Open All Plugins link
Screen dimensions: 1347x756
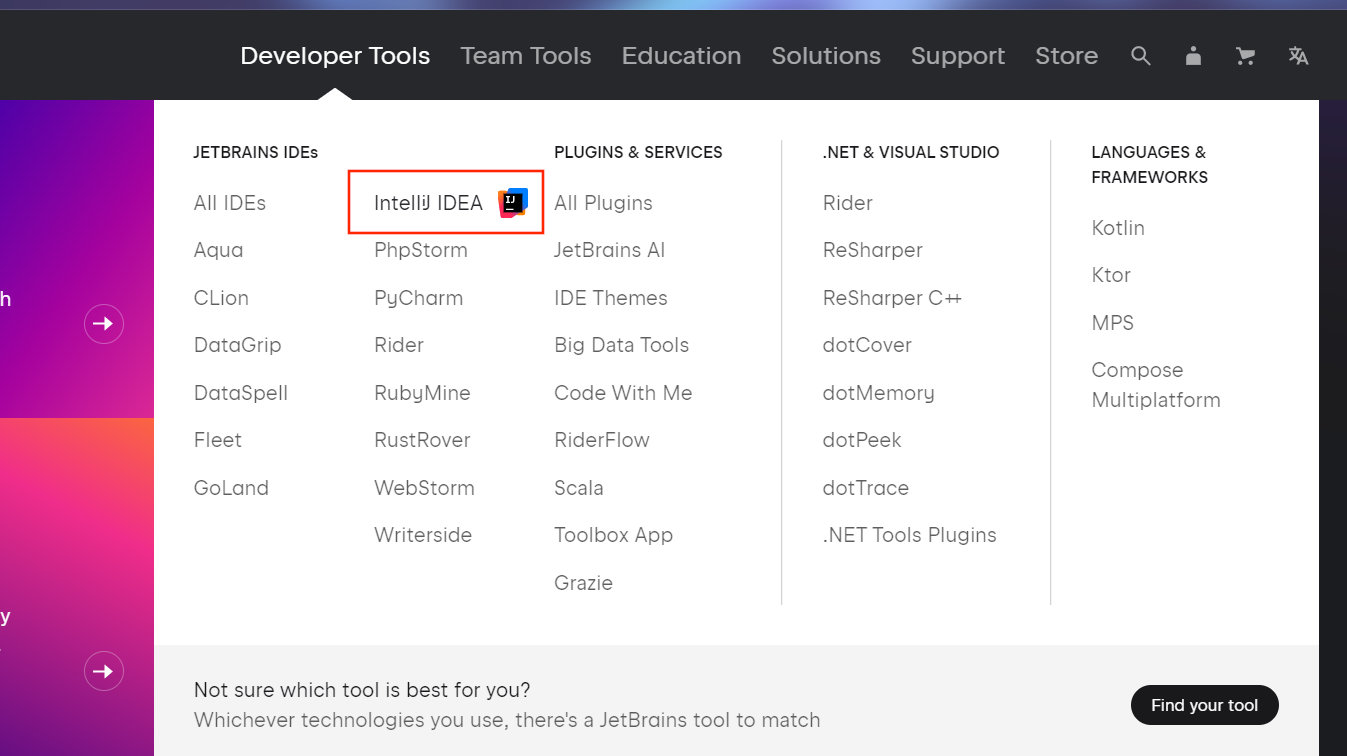click(603, 203)
